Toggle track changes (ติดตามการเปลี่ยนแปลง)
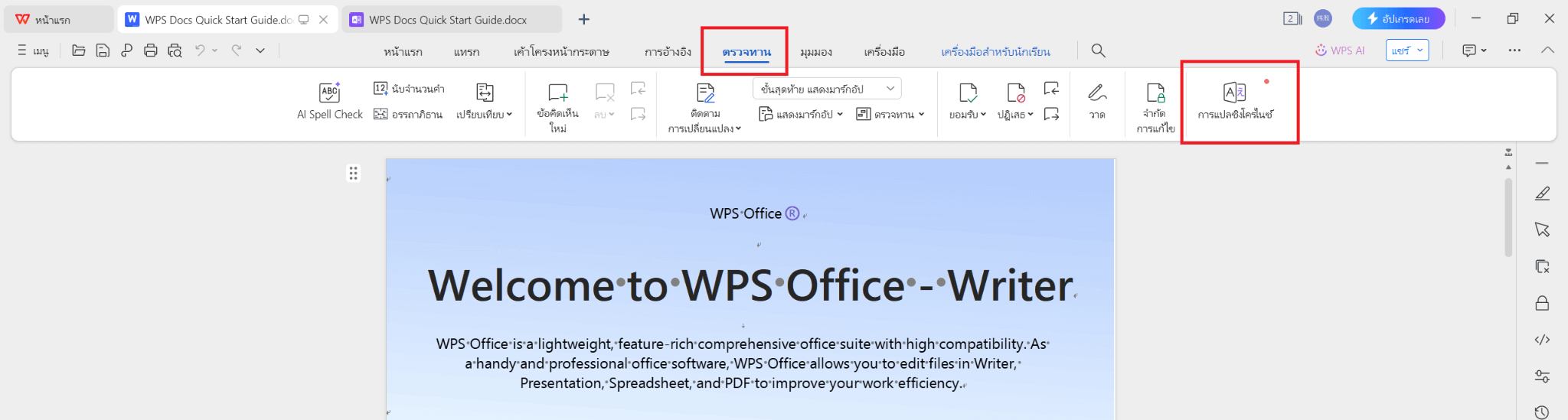This screenshot has width=1568, height=420. click(x=705, y=107)
